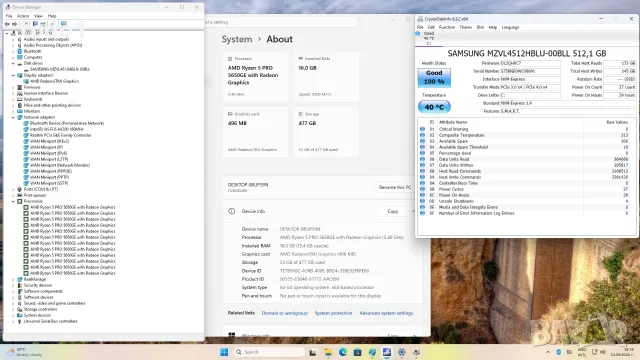Image resolution: width=640 pixels, height=360 pixels.
Task: Expand Human Interface Devices category
Action: point(13,93)
